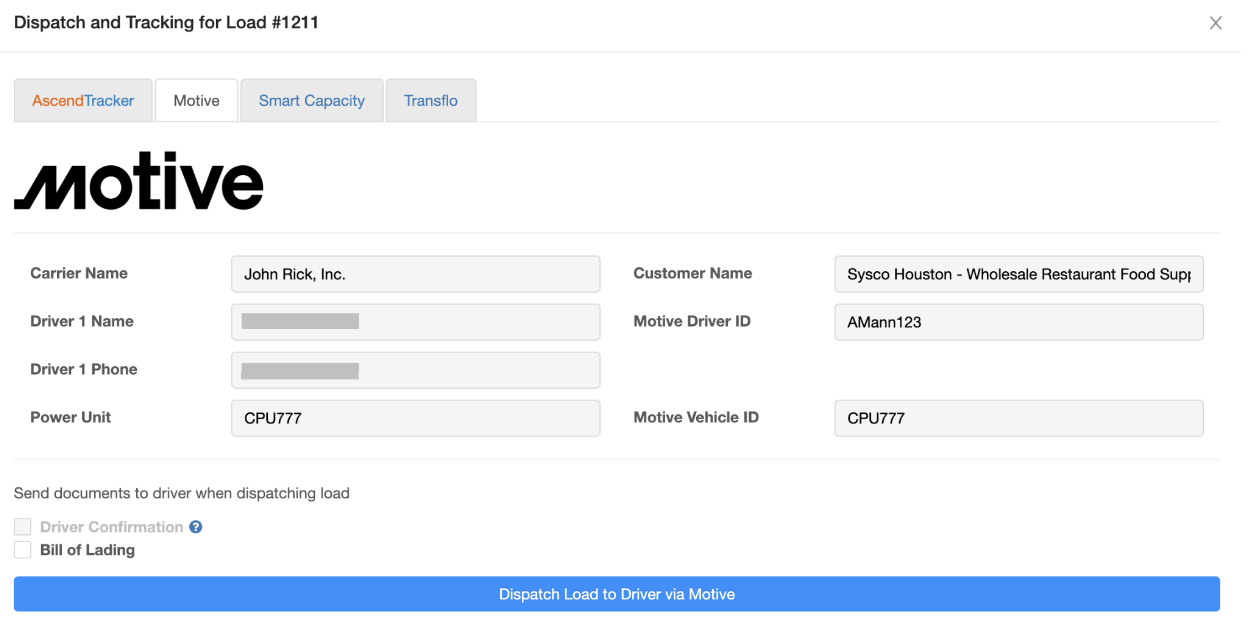Click the Motive logo

(139, 181)
